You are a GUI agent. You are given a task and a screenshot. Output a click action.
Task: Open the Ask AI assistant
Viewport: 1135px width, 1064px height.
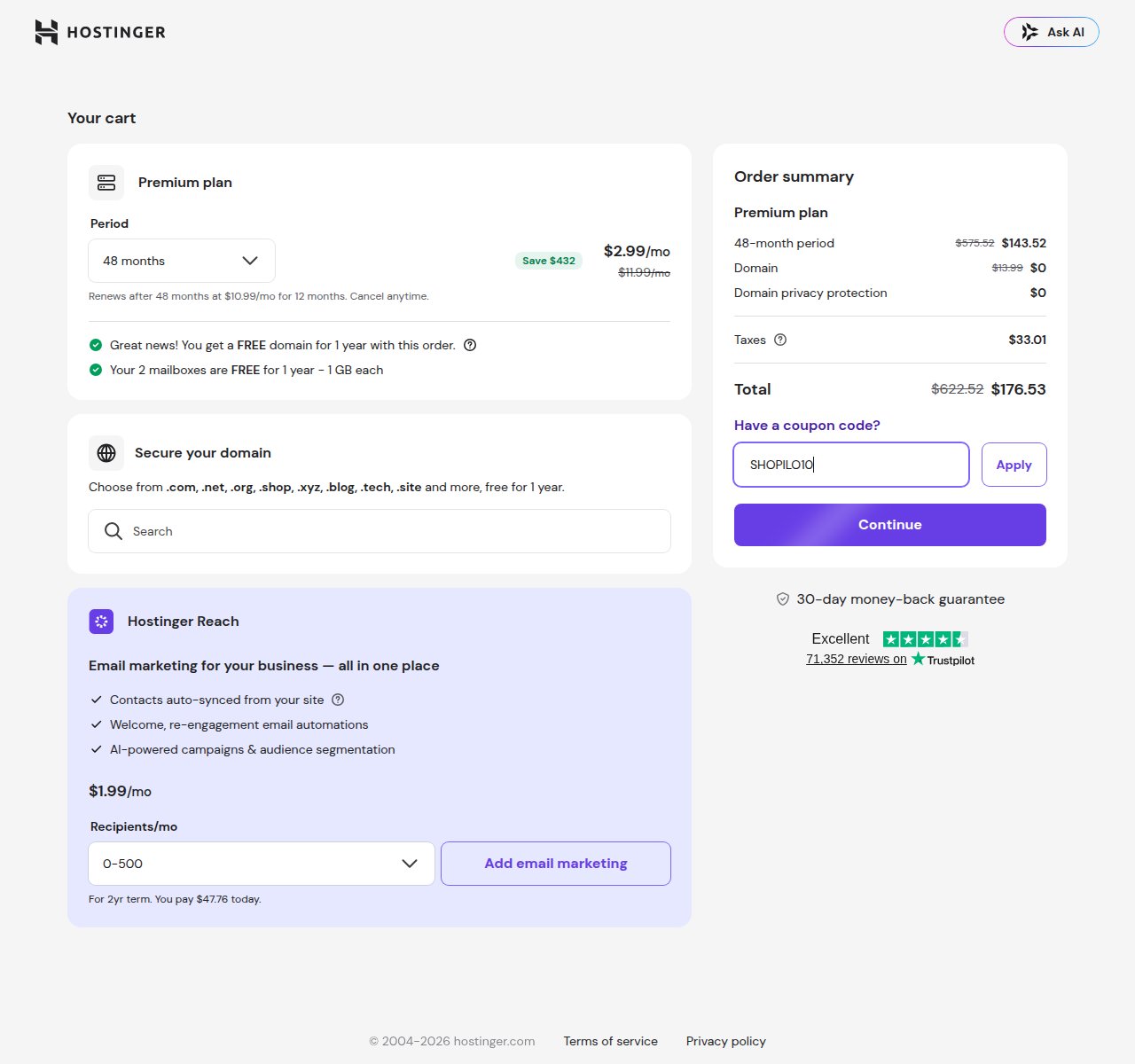(1052, 32)
